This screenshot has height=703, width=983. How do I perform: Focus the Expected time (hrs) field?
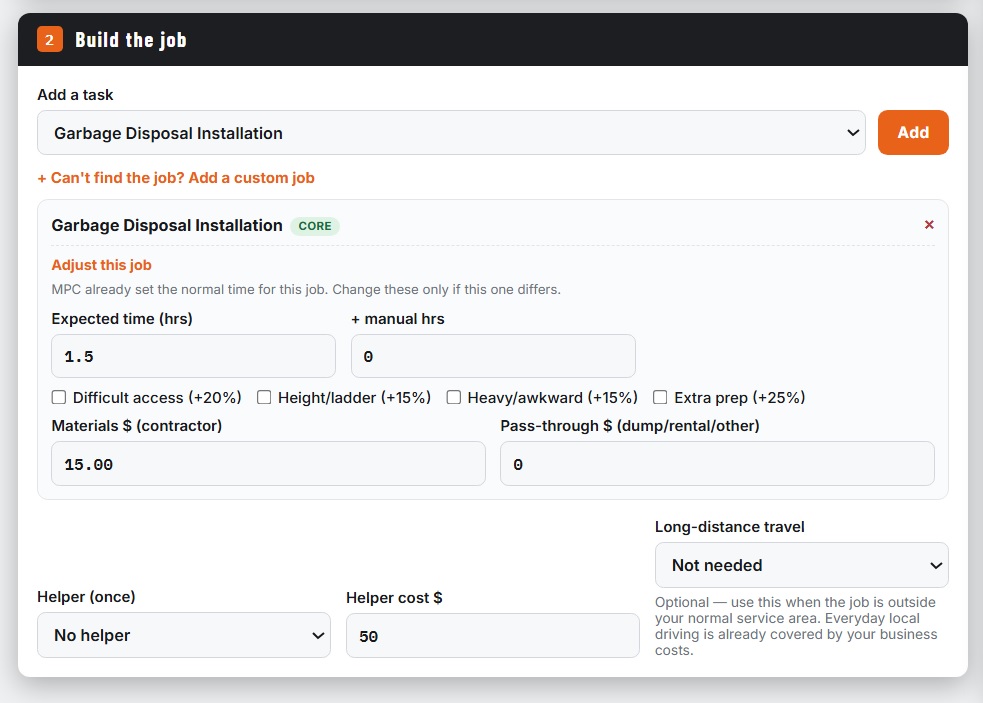(193, 356)
